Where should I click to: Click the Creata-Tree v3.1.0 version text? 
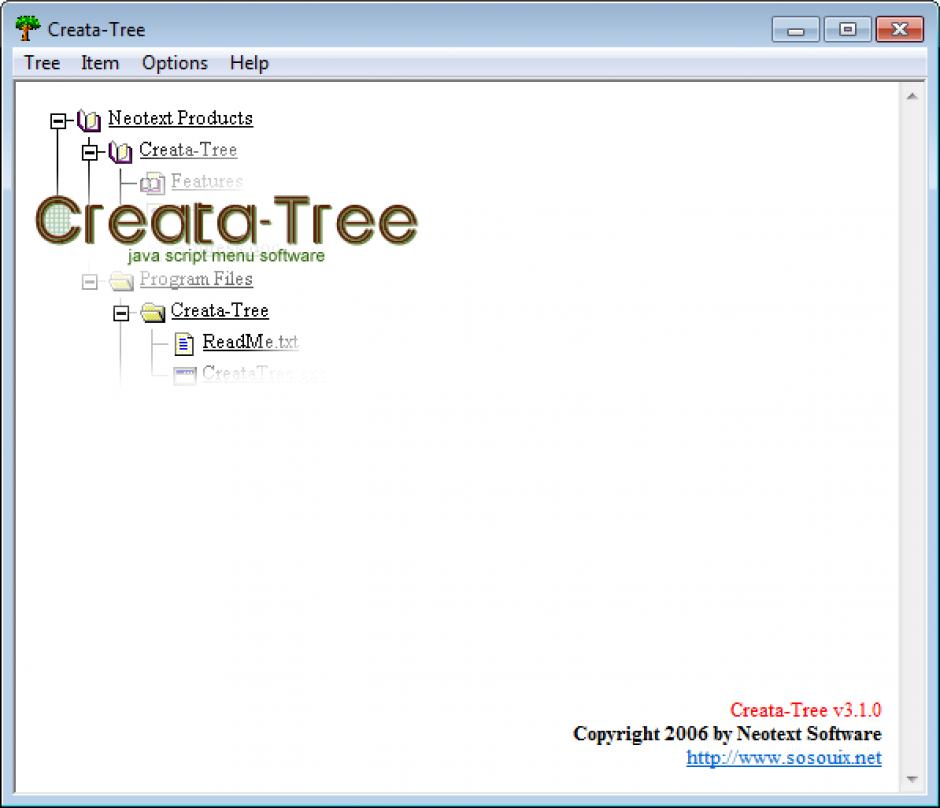coord(805,710)
